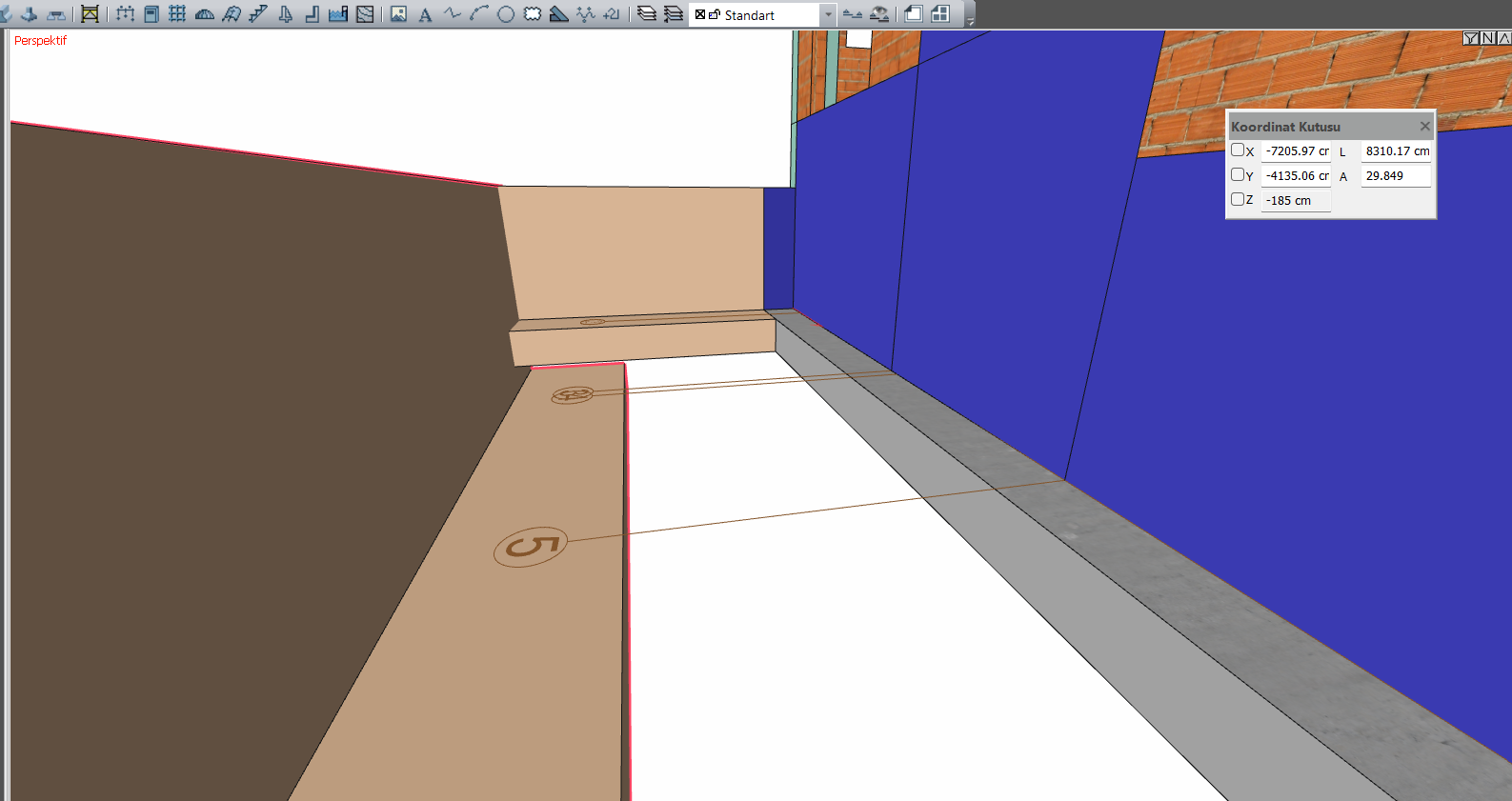Click the viewport filter funnel button
The width and height of the screenshot is (1512, 801).
pyautogui.click(x=1471, y=38)
